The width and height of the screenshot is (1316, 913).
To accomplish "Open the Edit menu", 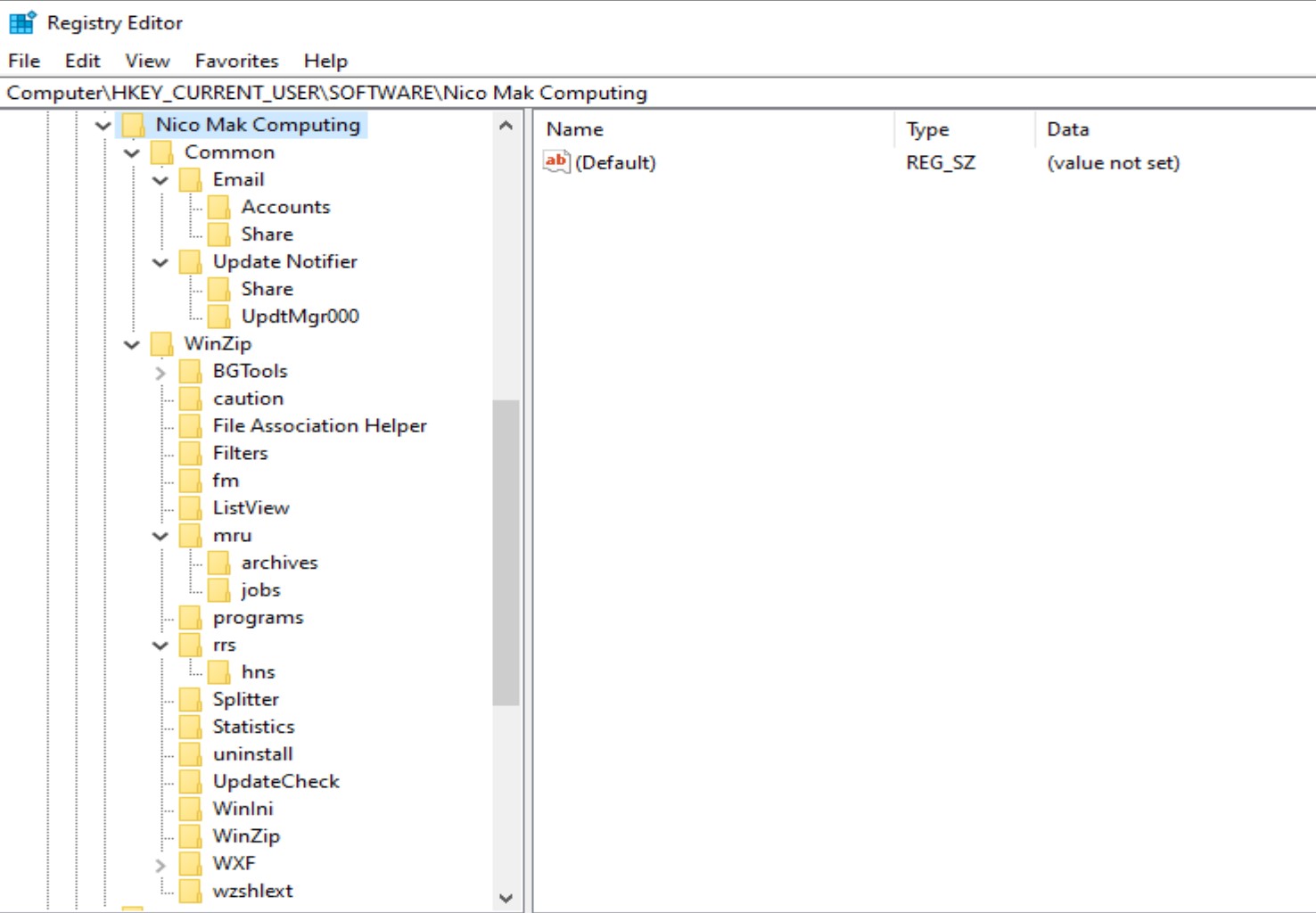I will click(82, 61).
